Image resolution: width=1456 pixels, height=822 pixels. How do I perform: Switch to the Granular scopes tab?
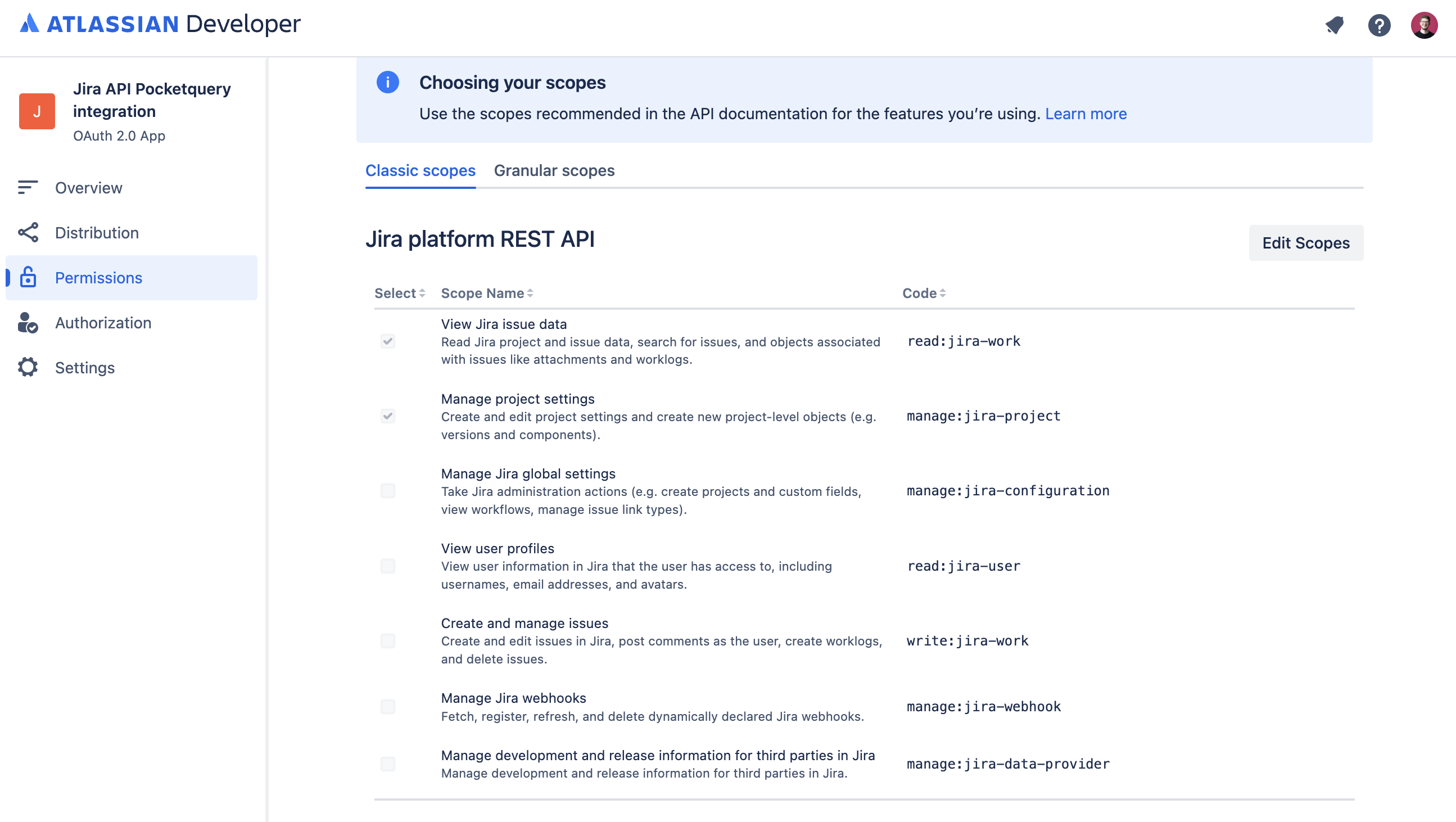click(x=554, y=170)
